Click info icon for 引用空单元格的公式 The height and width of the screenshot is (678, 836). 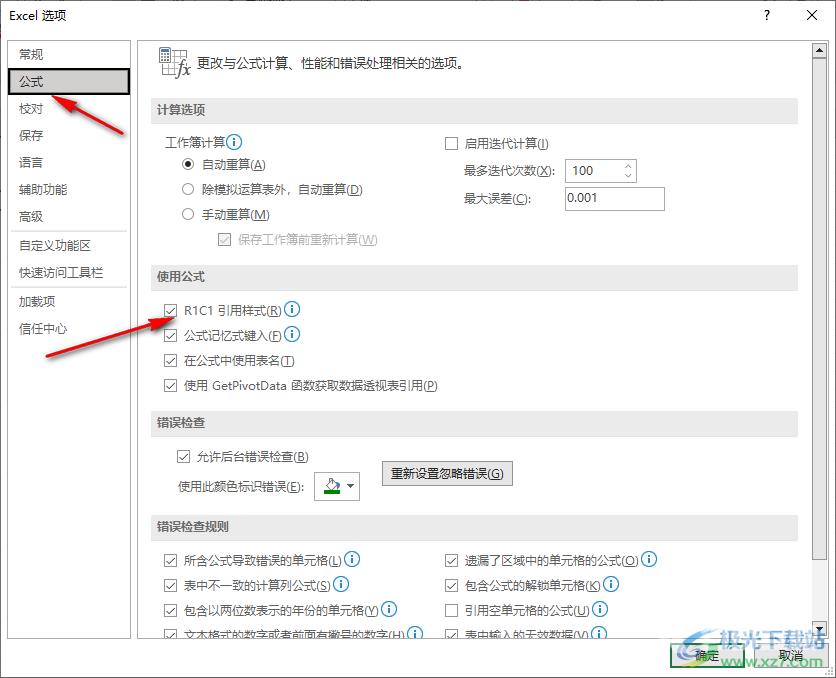tap(600, 609)
